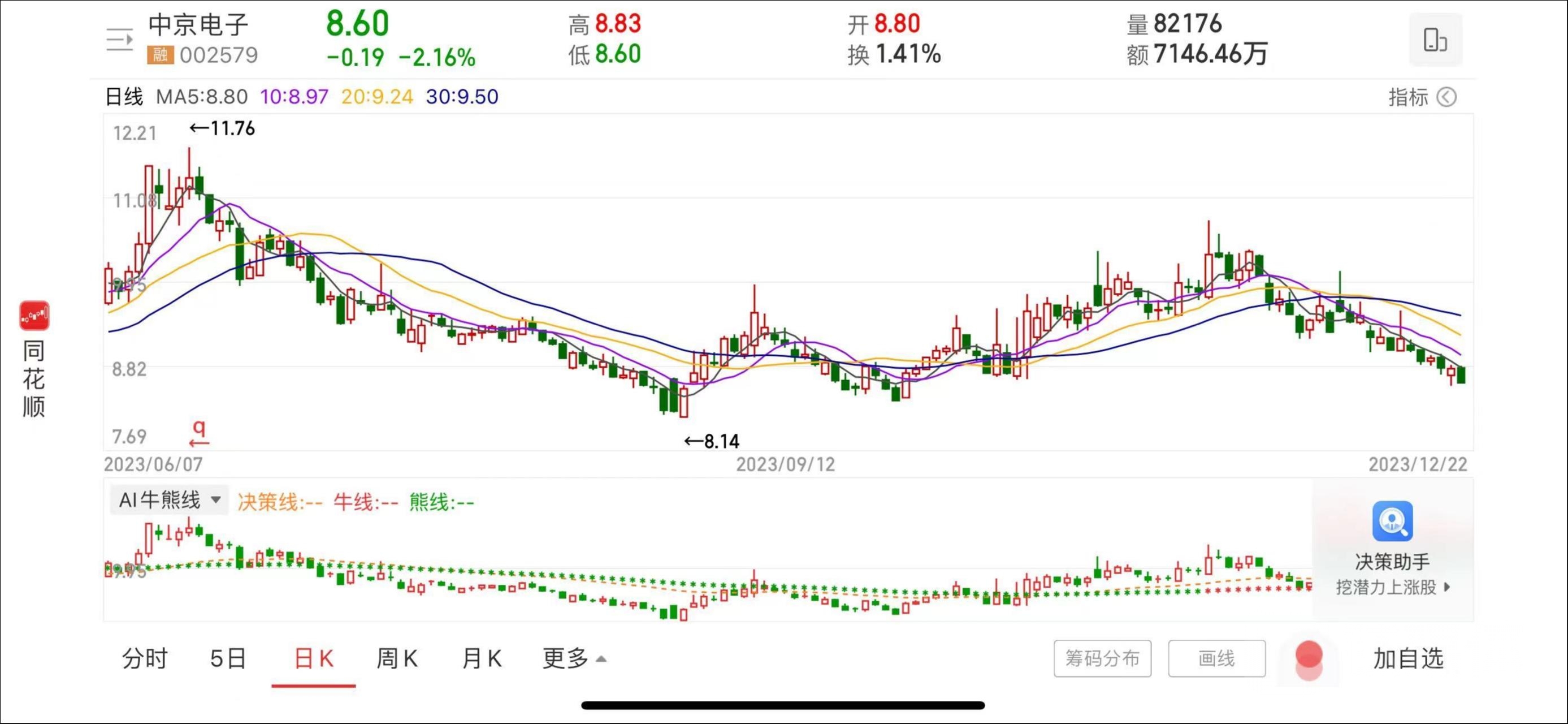This screenshot has height=724, width=1568.
Task: Toggle 筹码分布 chip distribution button
Action: pyautogui.click(x=1102, y=658)
